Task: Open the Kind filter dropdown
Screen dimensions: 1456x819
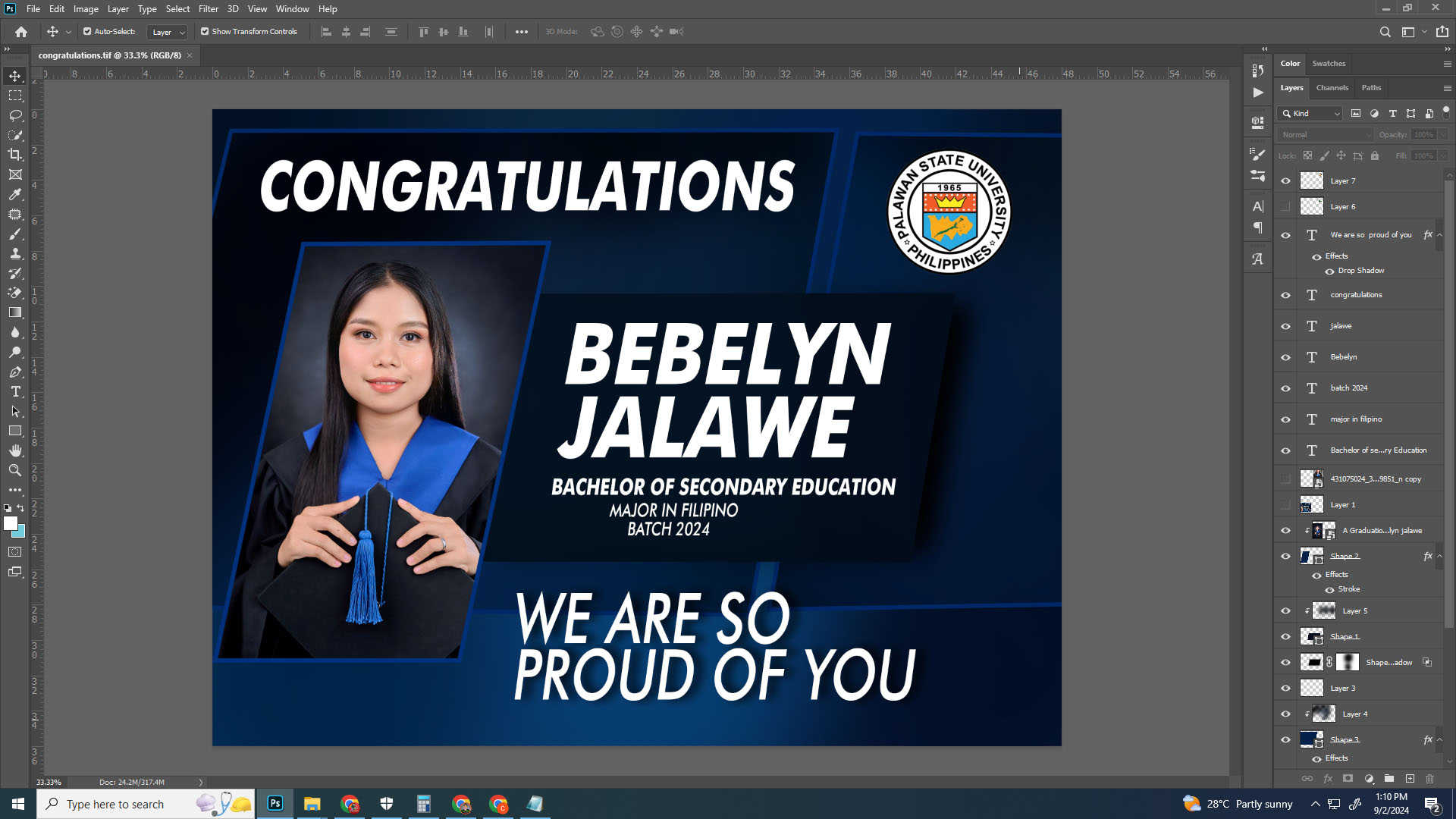Action: pyautogui.click(x=1310, y=113)
